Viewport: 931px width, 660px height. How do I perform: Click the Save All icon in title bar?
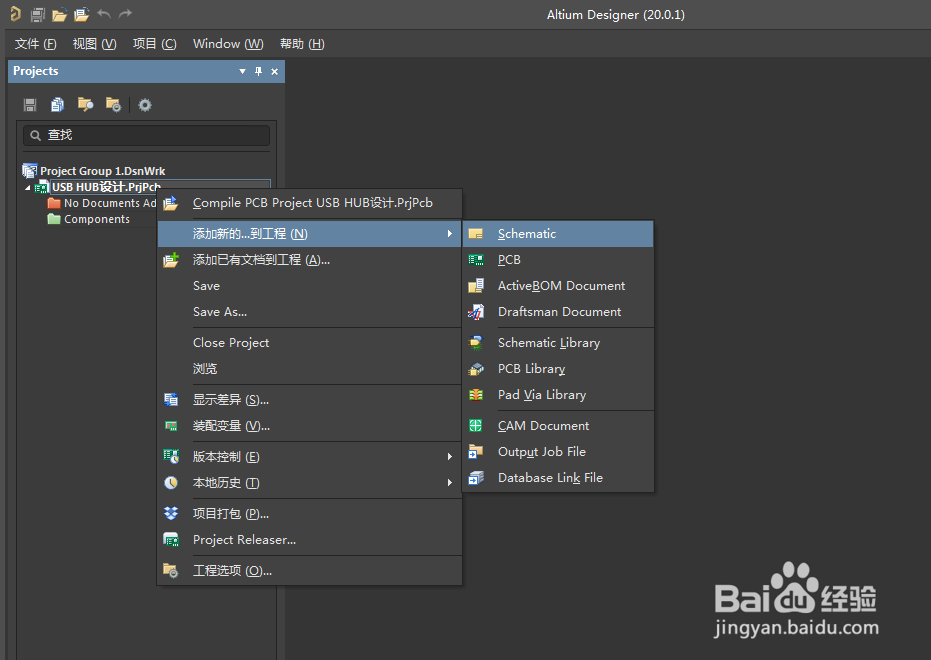pyautogui.click(x=37, y=14)
